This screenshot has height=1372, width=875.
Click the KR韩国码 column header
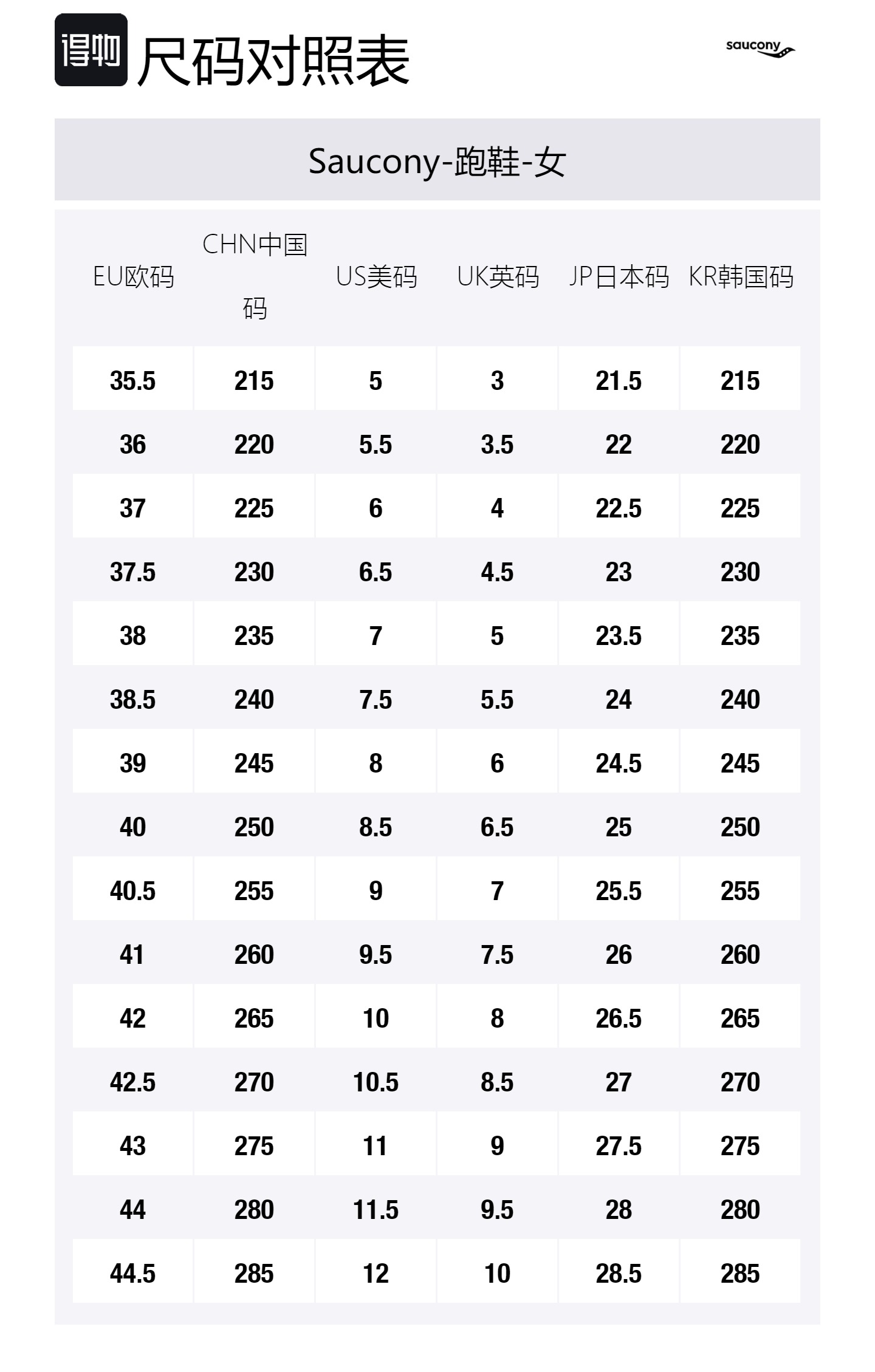(x=740, y=277)
